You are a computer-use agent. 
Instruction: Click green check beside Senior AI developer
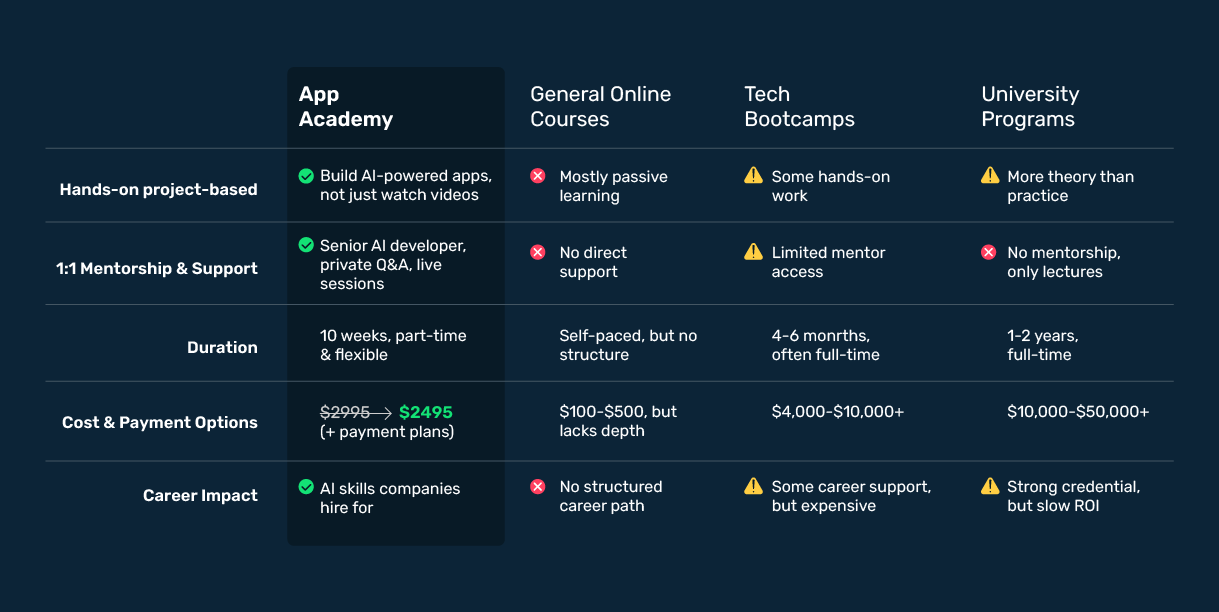click(306, 245)
